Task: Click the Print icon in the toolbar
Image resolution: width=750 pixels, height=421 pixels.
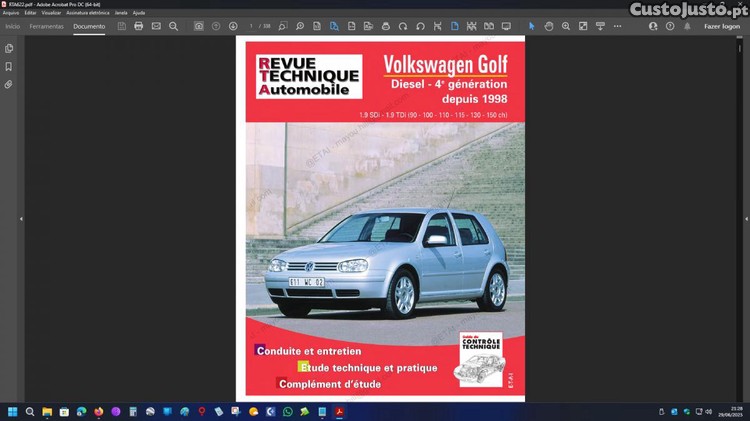Action: 139,26
